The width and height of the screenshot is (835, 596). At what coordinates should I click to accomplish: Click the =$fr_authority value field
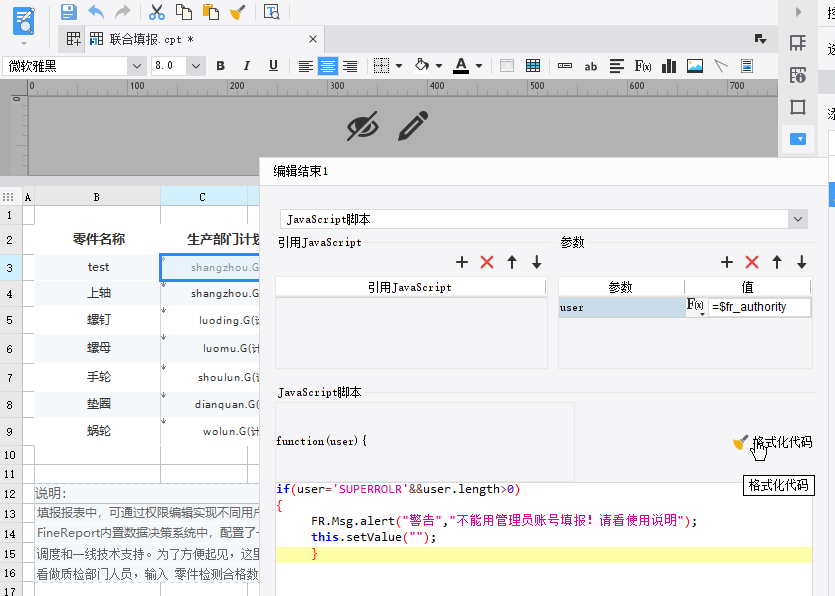click(759, 307)
